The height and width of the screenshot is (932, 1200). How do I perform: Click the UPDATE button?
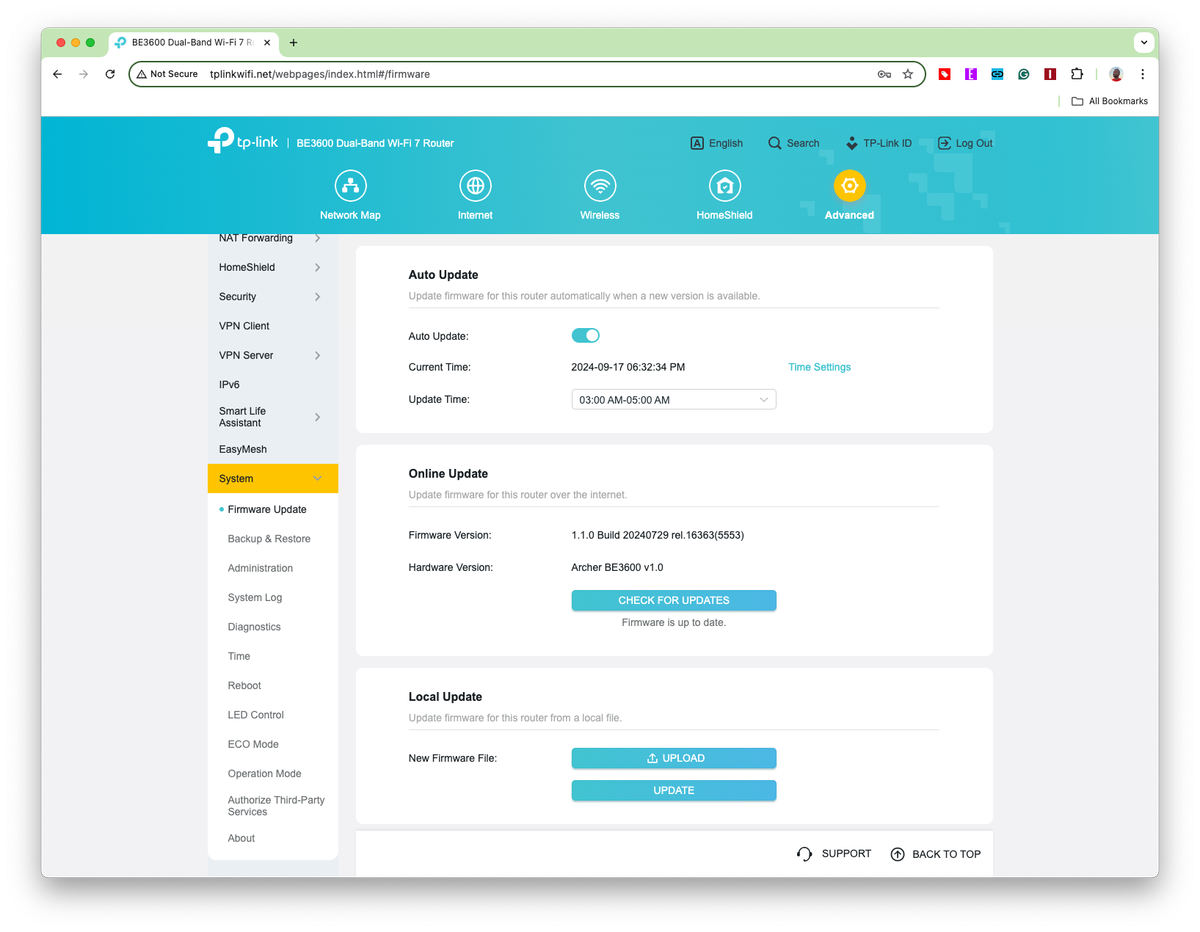(673, 790)
